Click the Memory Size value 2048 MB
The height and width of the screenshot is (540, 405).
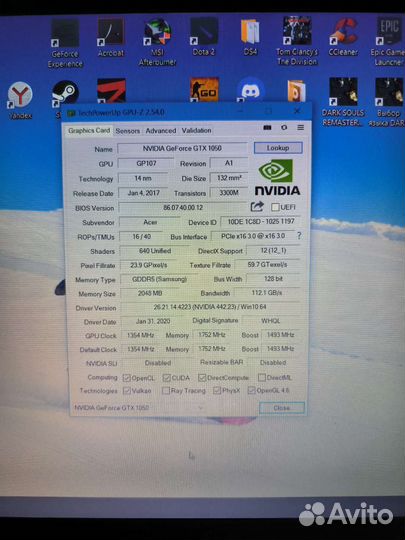coord(150,293)
